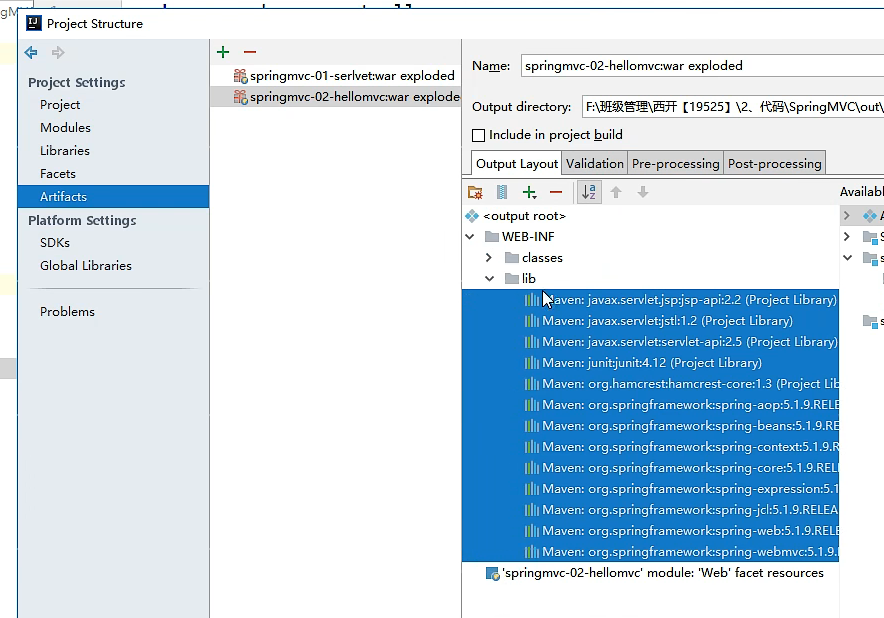884x618 pixels.
Task: Select springmvc-02-hellomvc:war exploded artifact
Action: [x=336, y=97]
